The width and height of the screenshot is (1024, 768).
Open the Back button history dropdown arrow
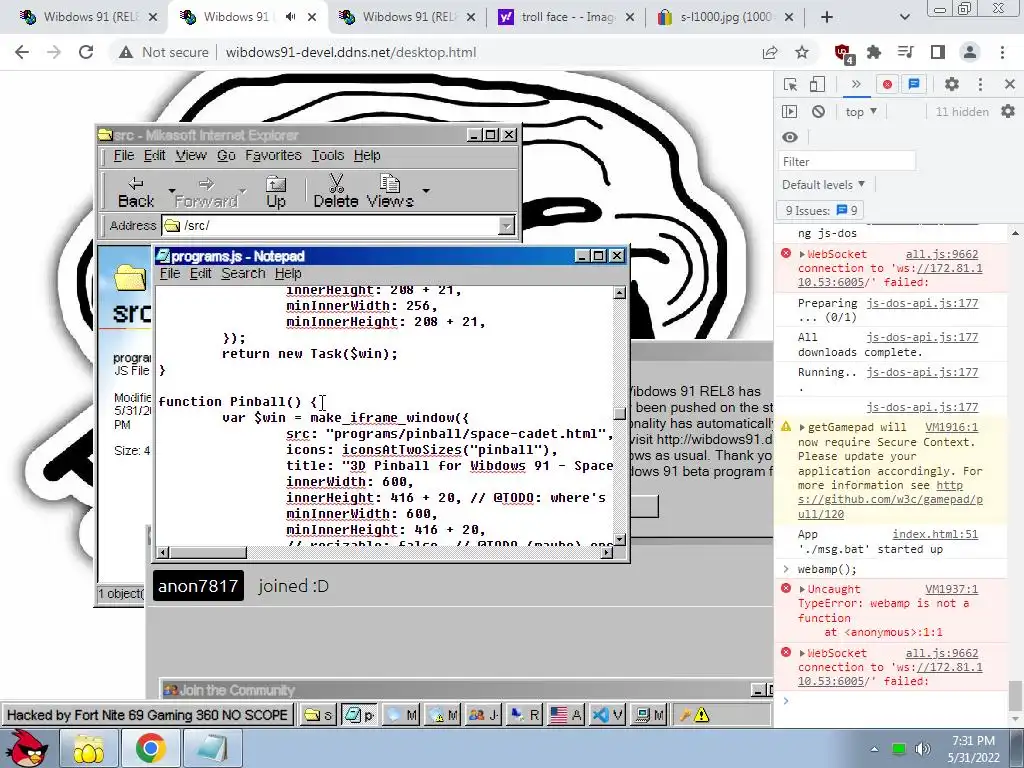coord(172,191)
